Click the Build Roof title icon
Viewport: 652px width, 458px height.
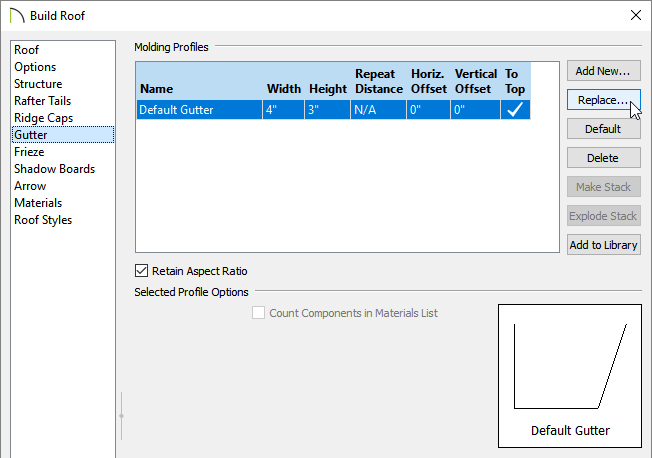[x=17, y=16]
